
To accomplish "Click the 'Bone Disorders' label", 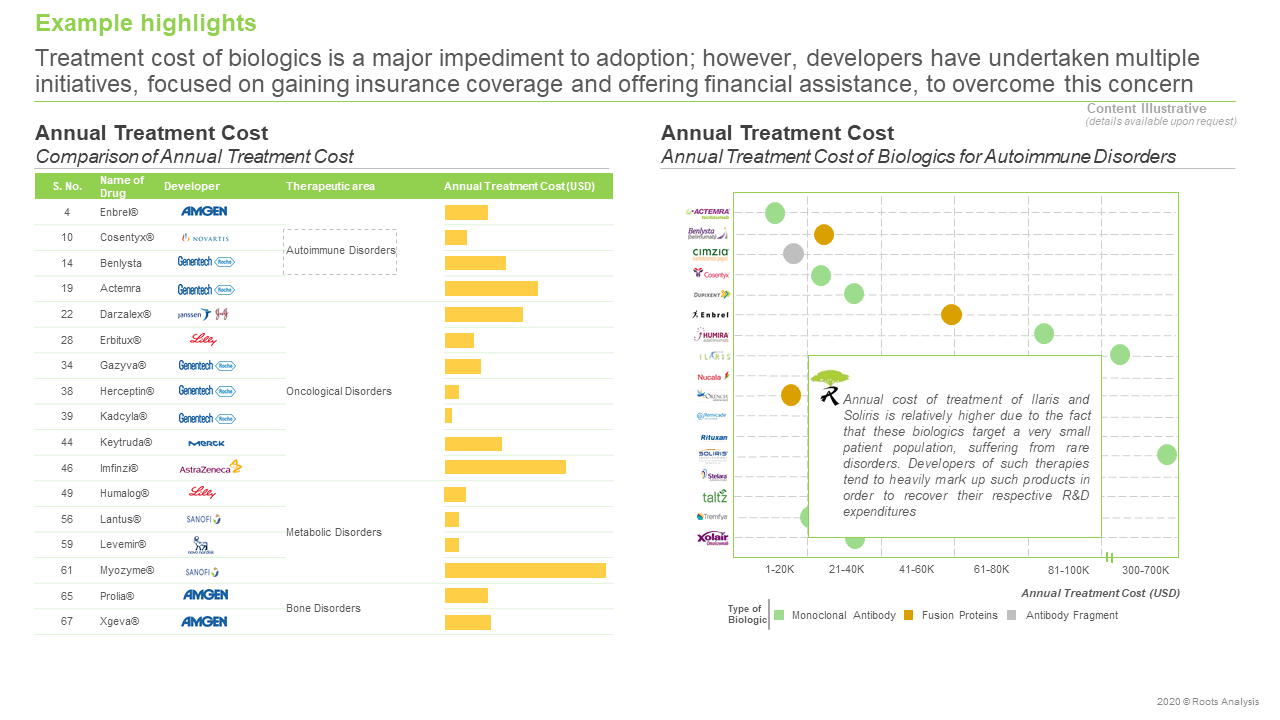I will coord(323,608).
